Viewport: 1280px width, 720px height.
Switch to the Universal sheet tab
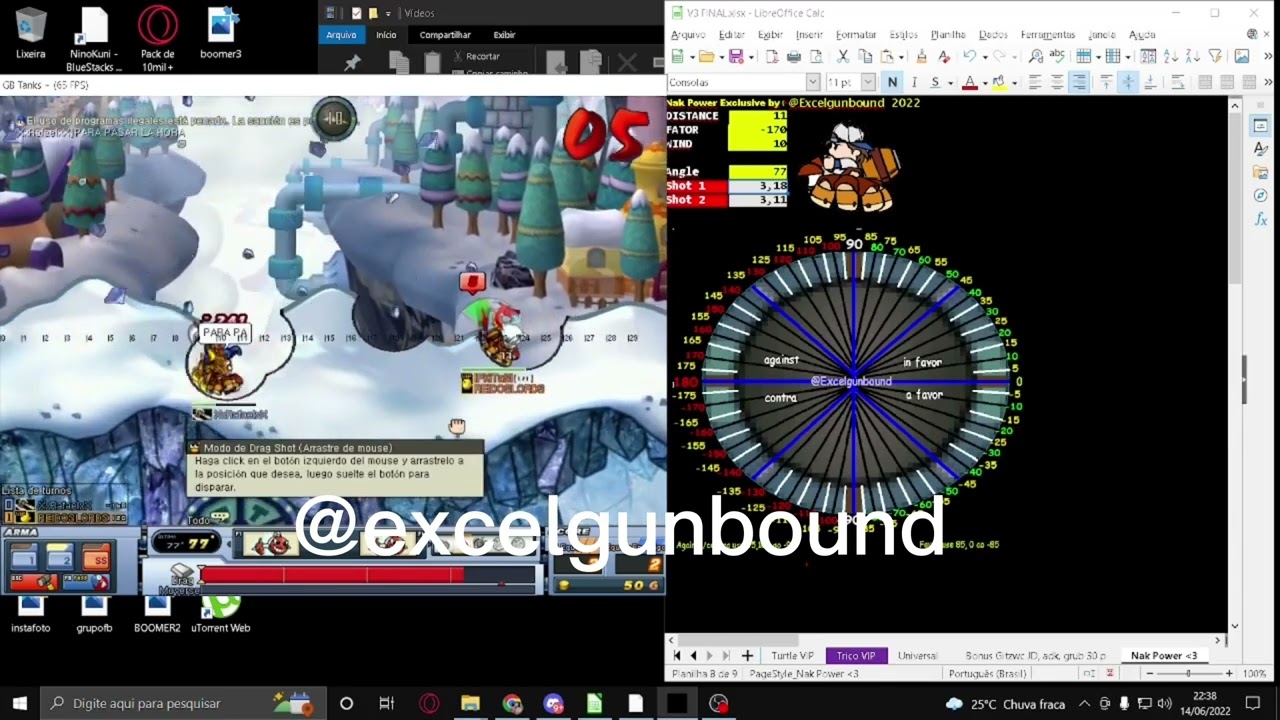pos(918,656)
